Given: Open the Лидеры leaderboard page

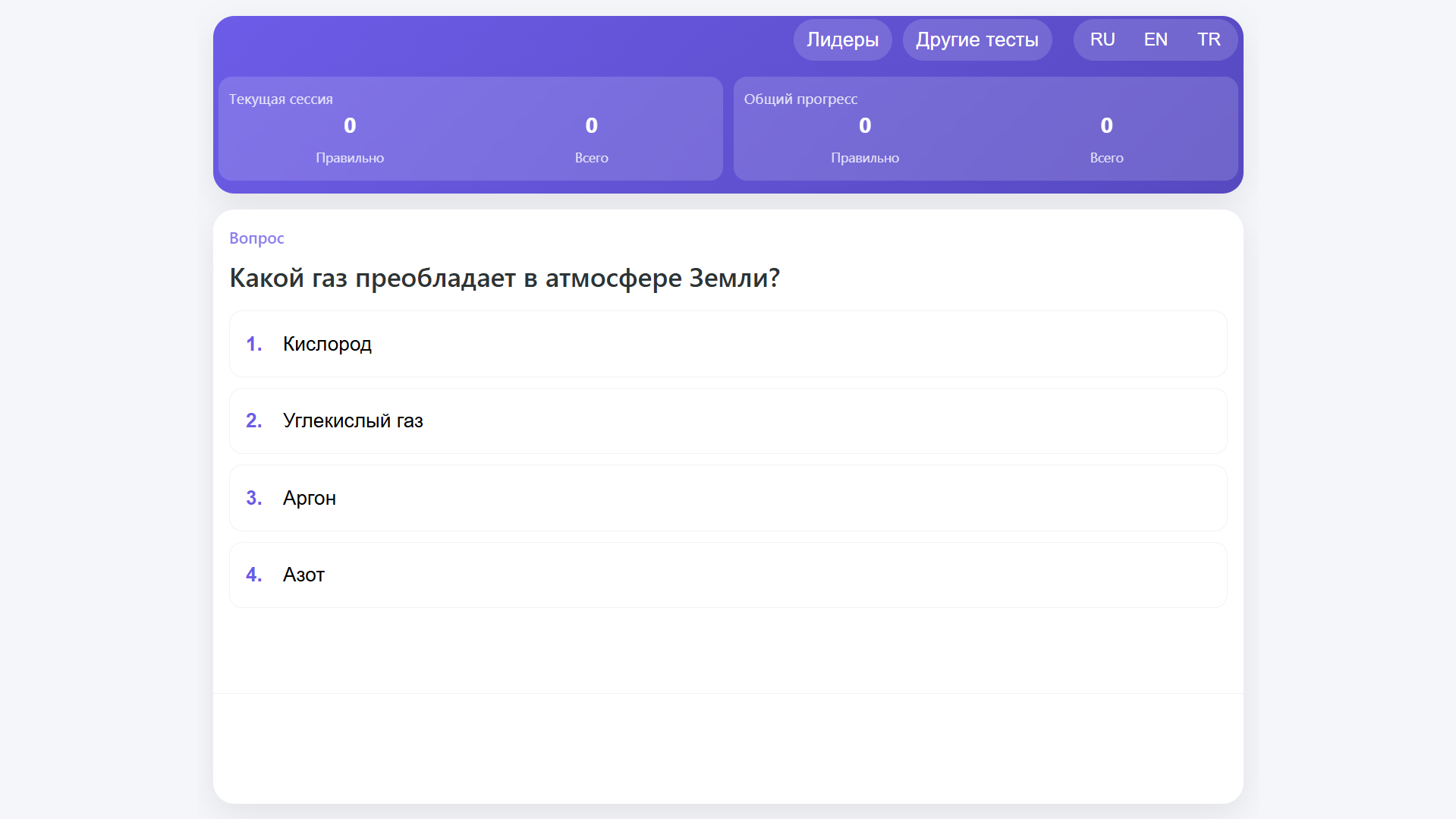Looking at the screenshot, I should point(842,39).
